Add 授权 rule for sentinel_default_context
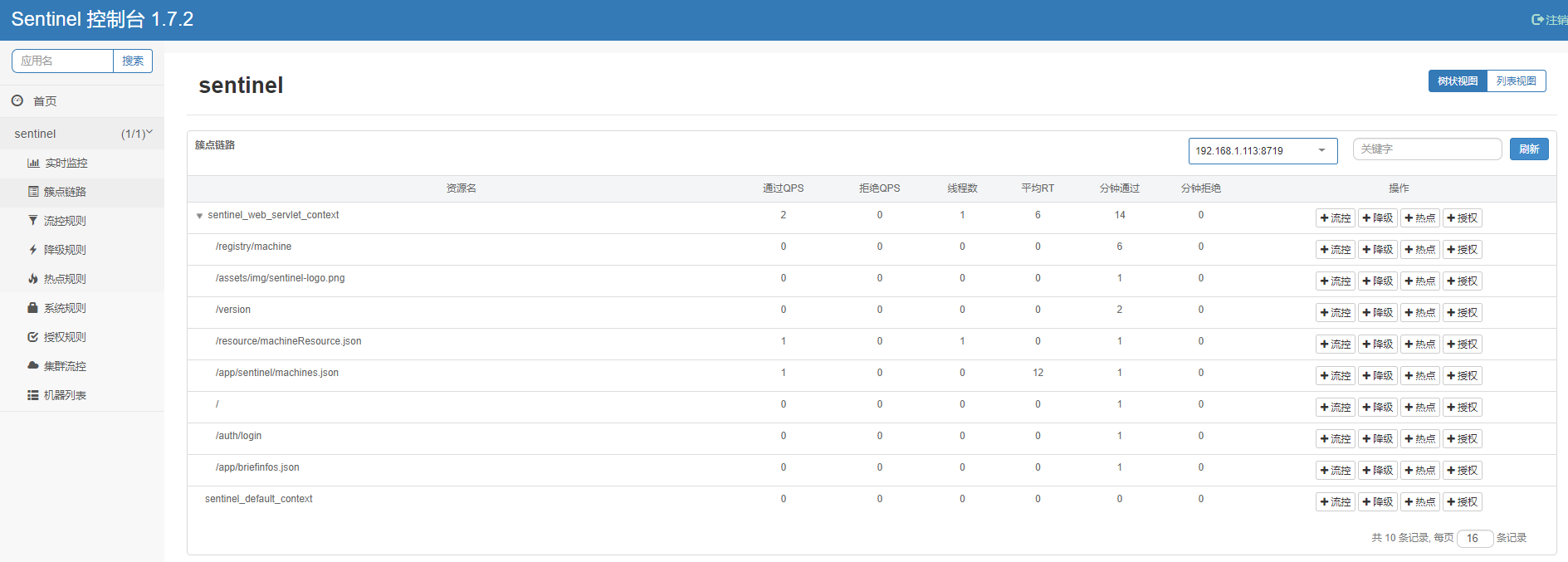 tap(1463, 501)
